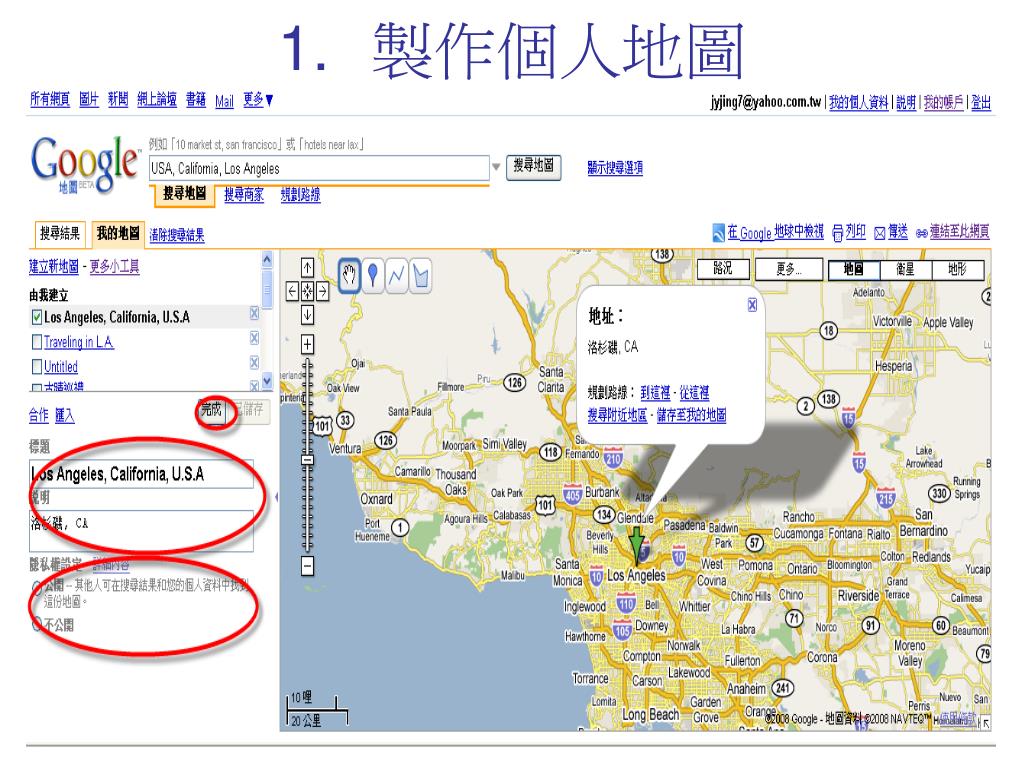
Task: Click the center map button
Action: tap(308, 291)
